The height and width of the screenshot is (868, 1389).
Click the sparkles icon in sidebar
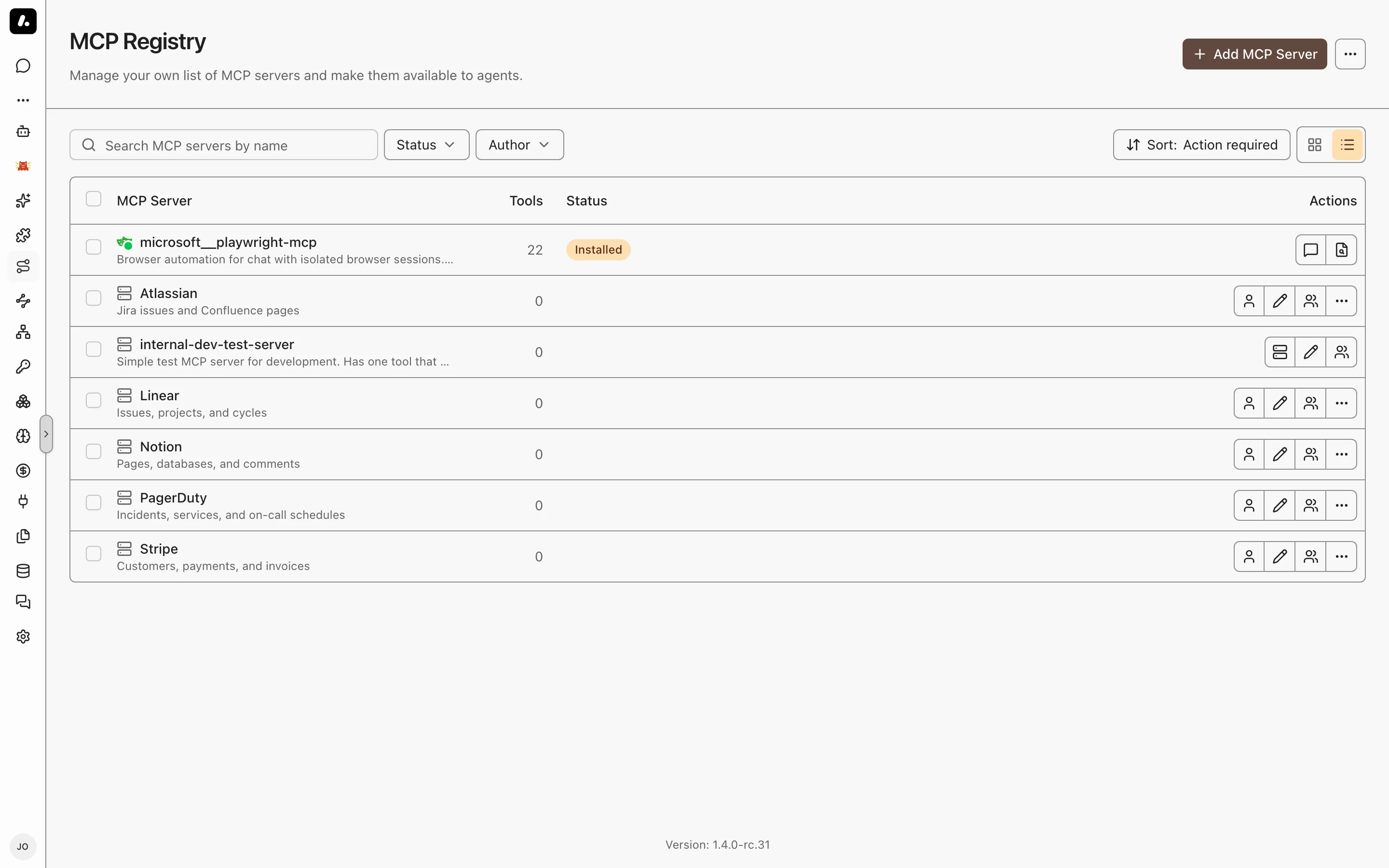click(x=23, y=200)
